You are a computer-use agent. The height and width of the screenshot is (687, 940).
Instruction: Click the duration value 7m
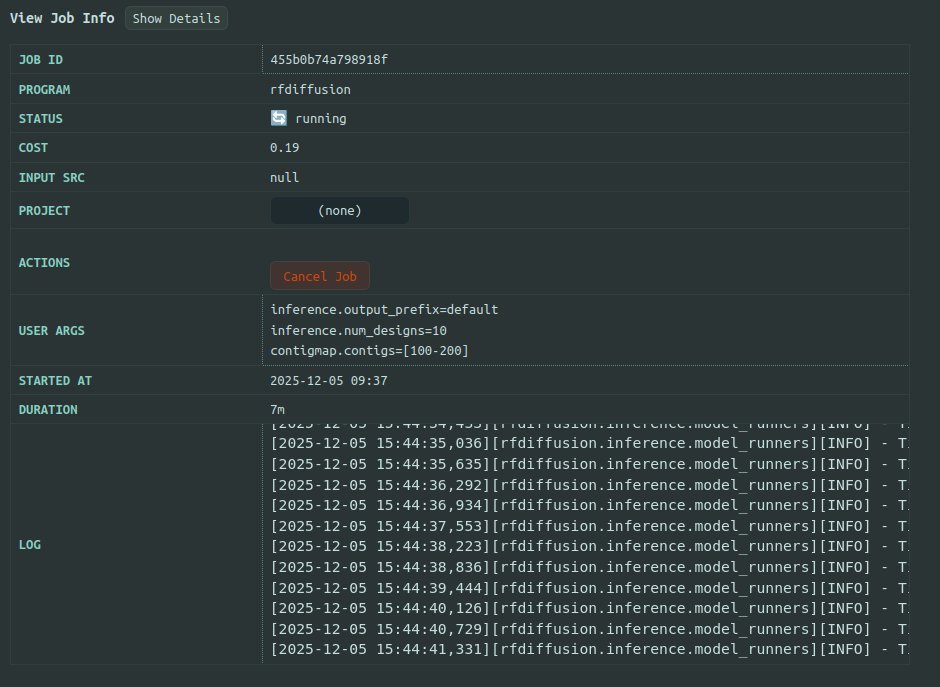(278, 409)
